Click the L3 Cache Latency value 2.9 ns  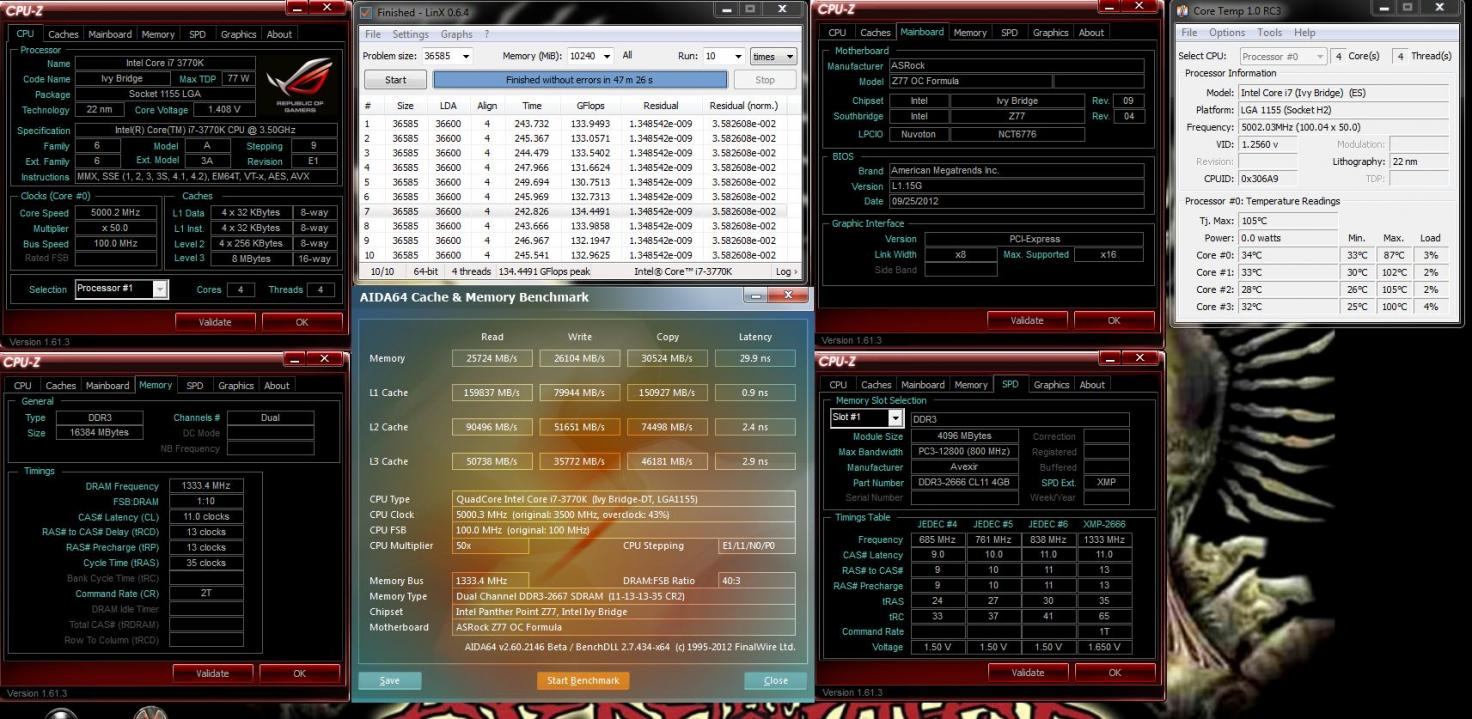pos(755,462)
